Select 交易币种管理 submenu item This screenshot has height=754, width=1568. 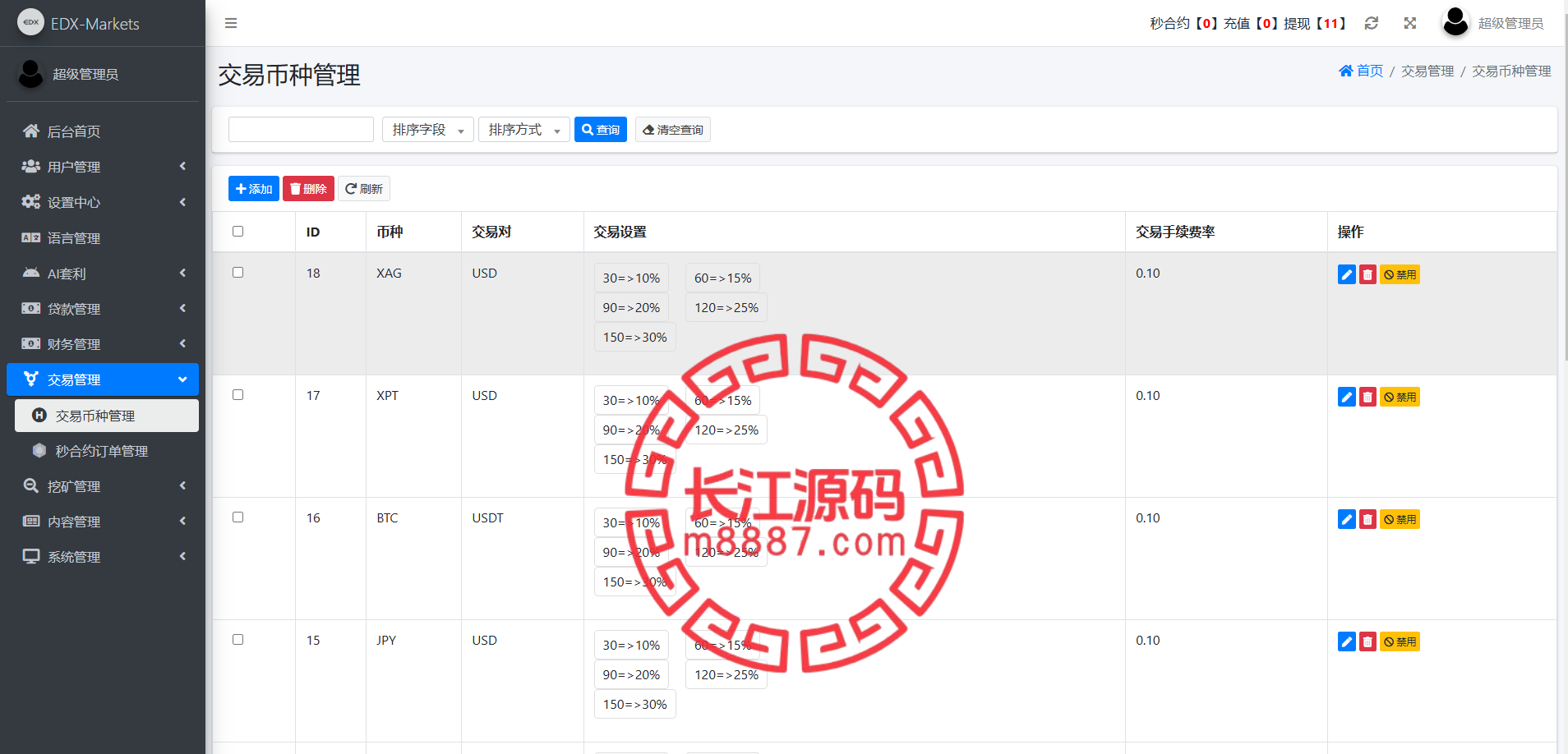pos(107,416)
